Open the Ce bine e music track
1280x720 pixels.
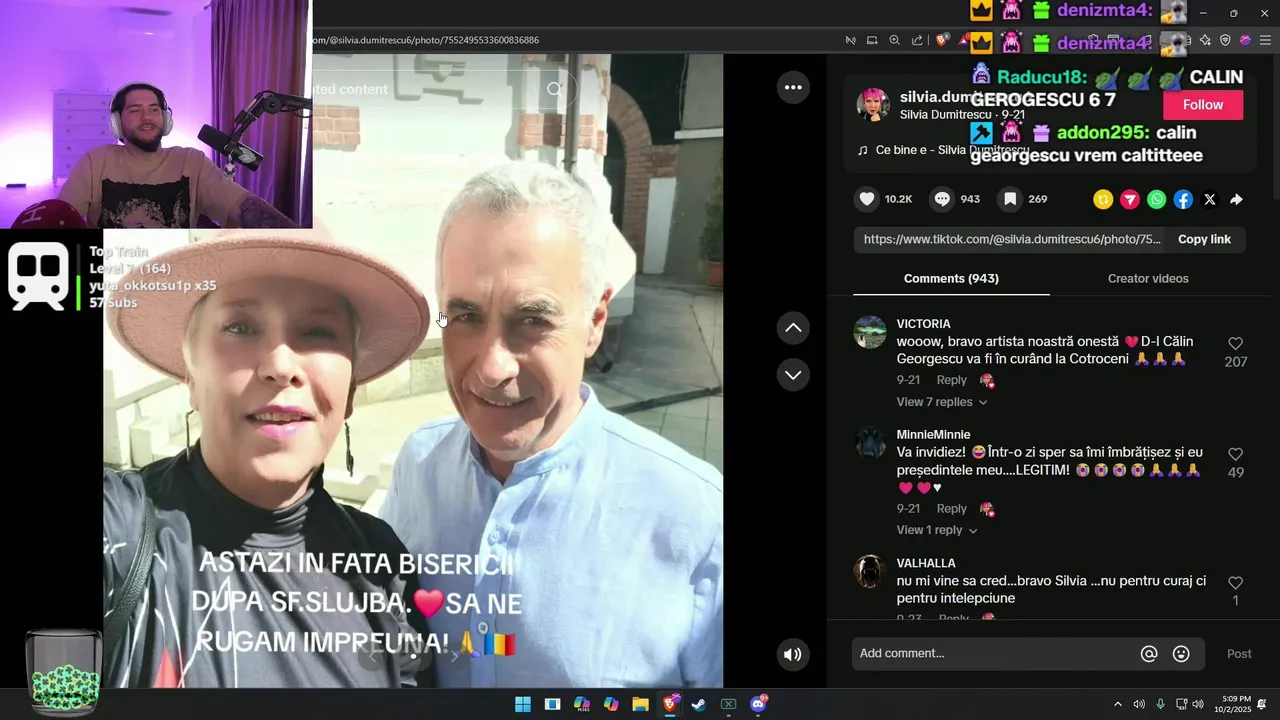[x=942, y=150]
